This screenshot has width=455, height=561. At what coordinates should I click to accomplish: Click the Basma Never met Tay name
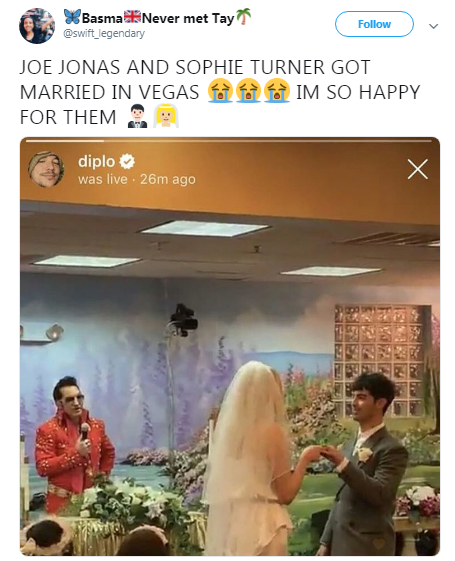(157, 18)
